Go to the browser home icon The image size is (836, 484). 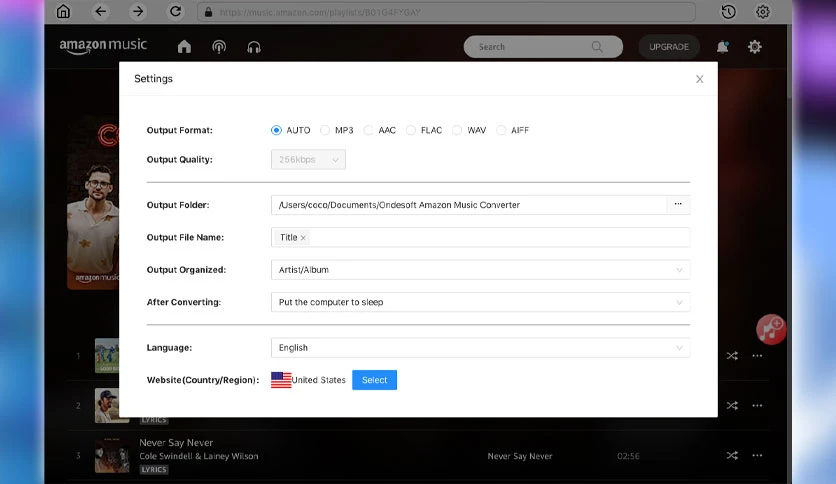point(63,11)
